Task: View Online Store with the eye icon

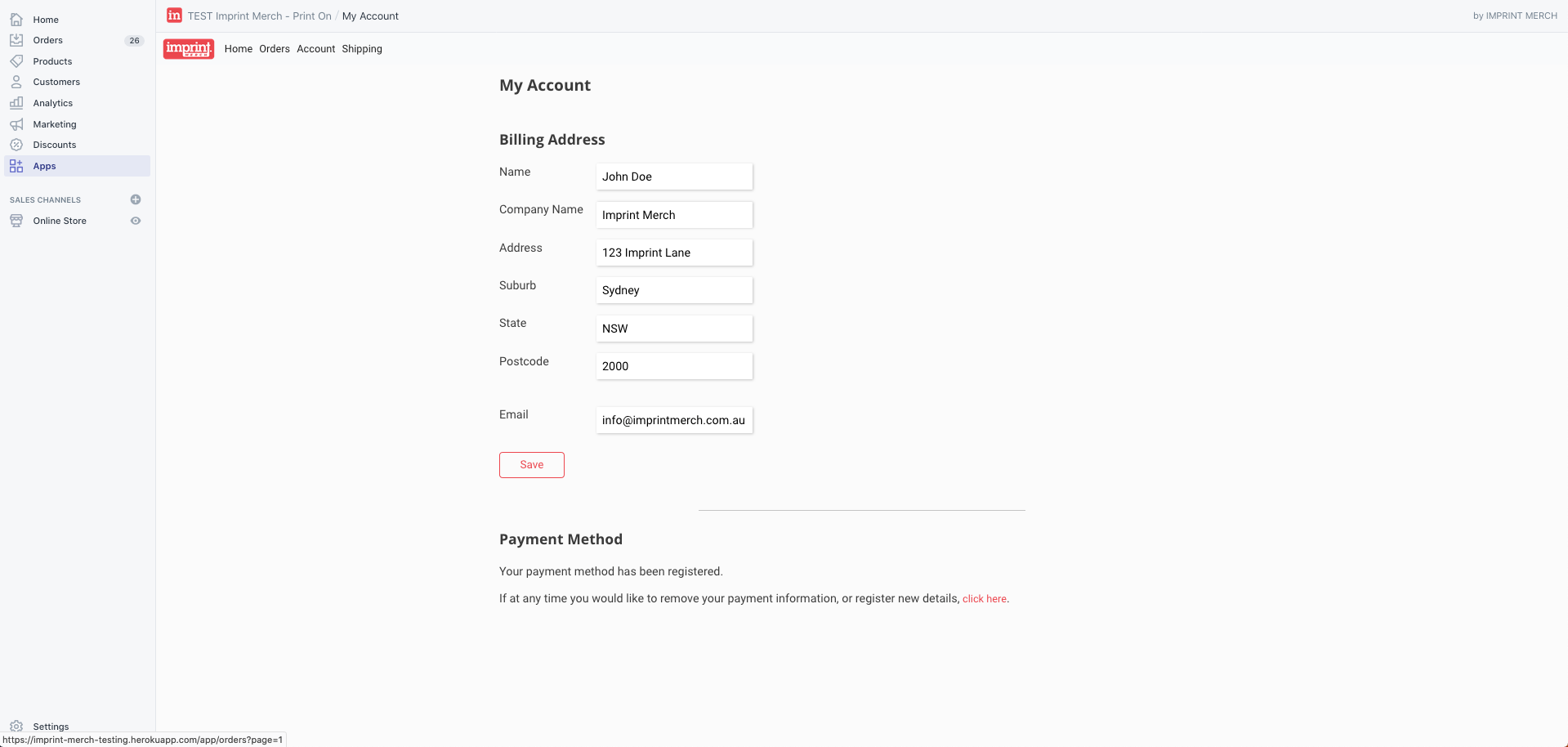Action: tap(136, 221)
